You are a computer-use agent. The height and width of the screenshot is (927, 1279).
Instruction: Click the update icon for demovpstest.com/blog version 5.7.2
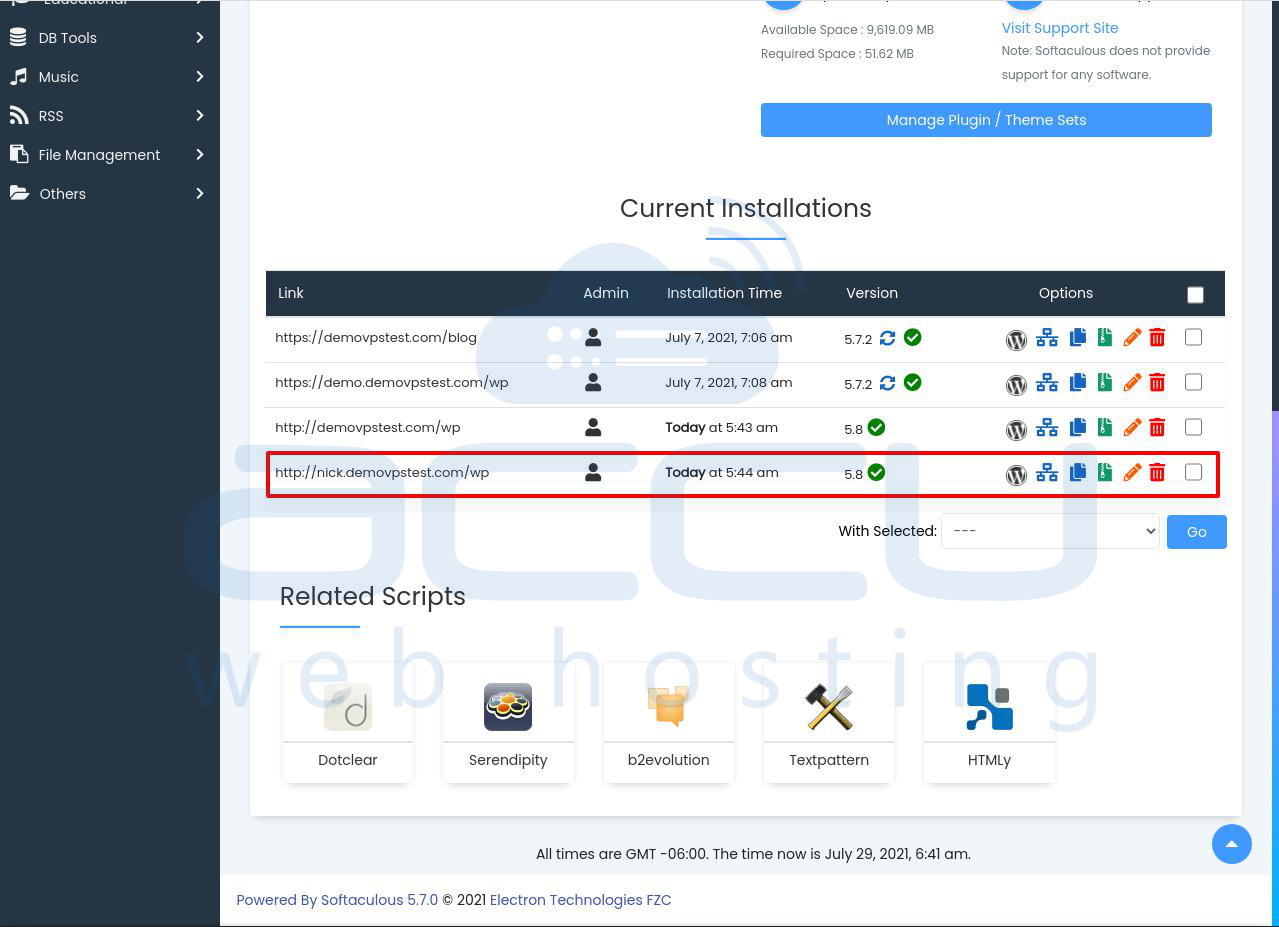pos(887,338)
